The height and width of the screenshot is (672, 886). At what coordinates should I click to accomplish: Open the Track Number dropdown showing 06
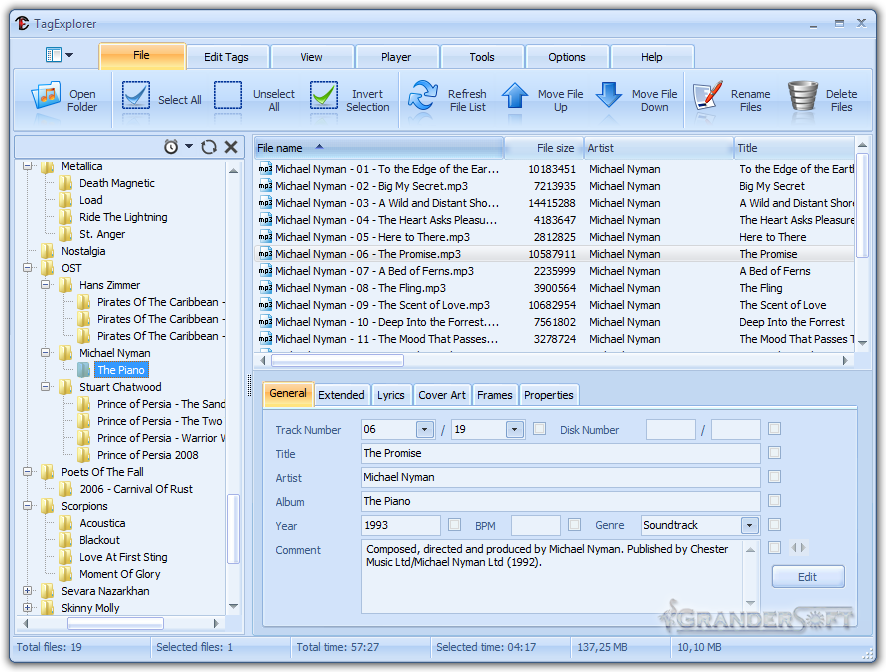424,430
